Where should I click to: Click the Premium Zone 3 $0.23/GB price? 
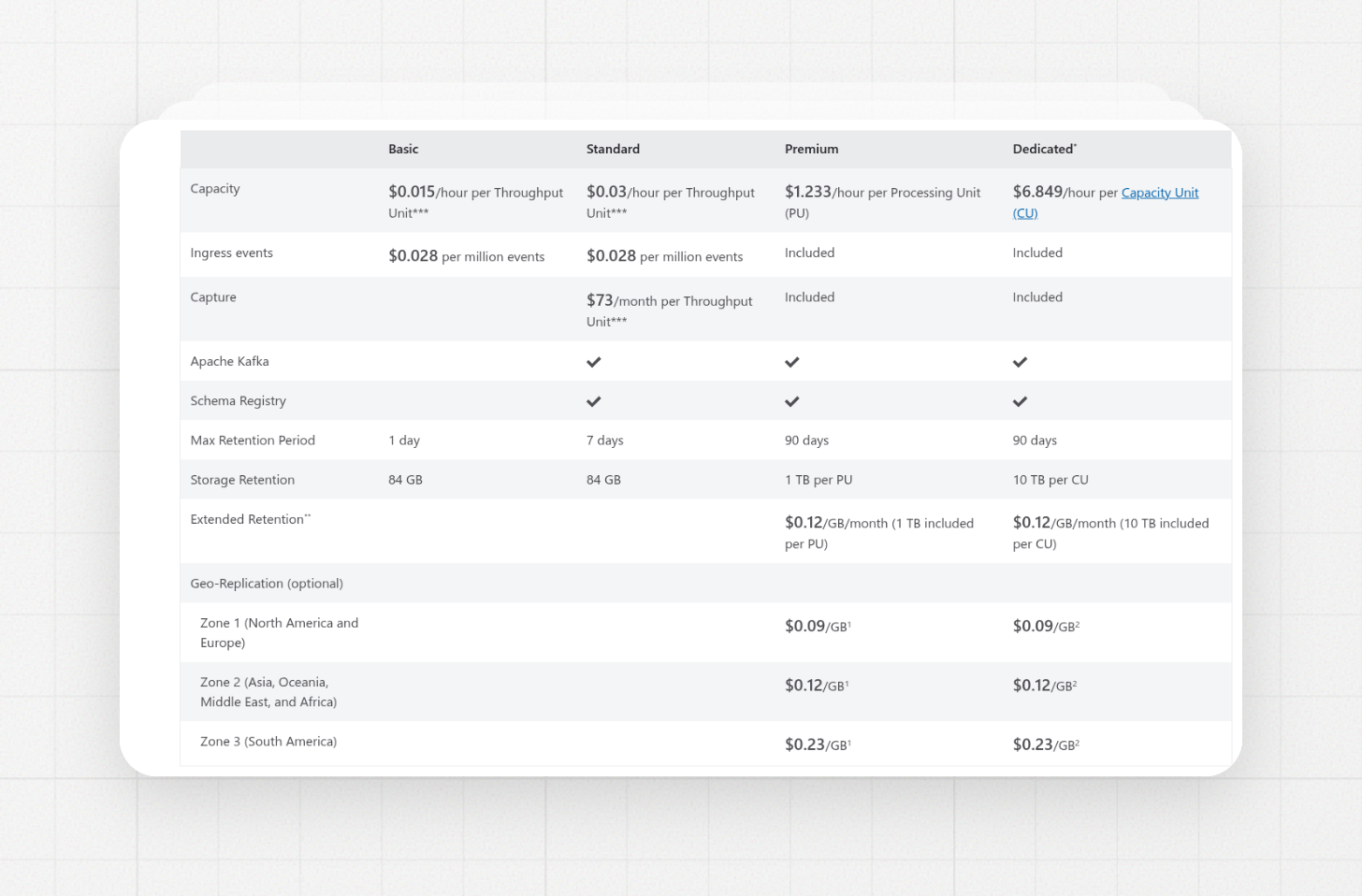(818, 744)
